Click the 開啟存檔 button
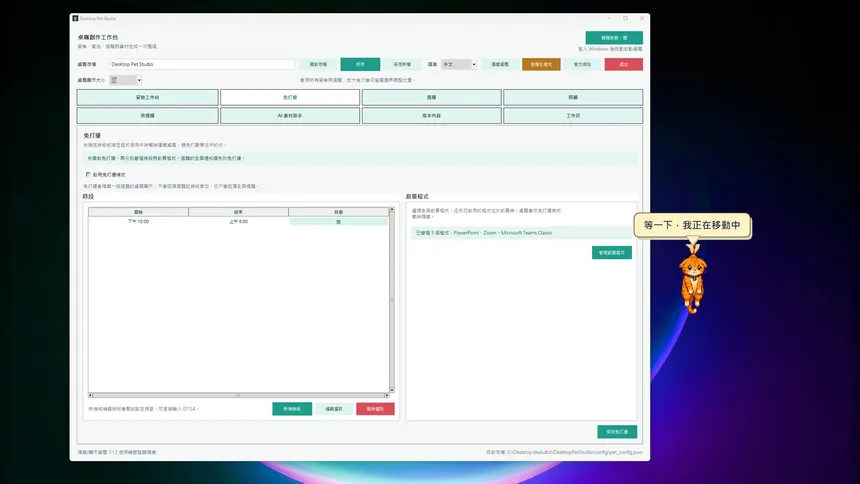Screen dimensions: 860x484 (318, 64)
